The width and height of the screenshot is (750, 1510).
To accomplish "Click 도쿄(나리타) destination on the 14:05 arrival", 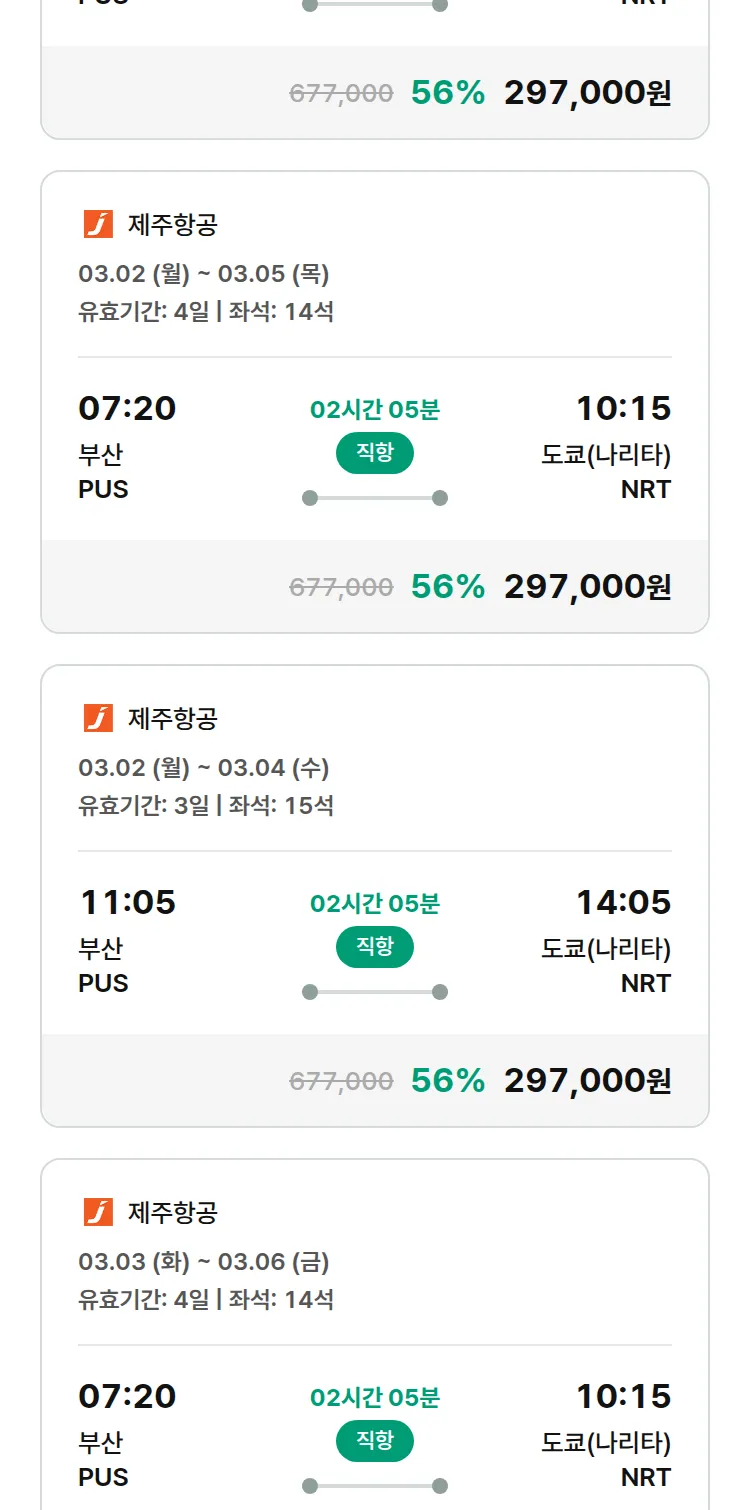I will 606,949.
